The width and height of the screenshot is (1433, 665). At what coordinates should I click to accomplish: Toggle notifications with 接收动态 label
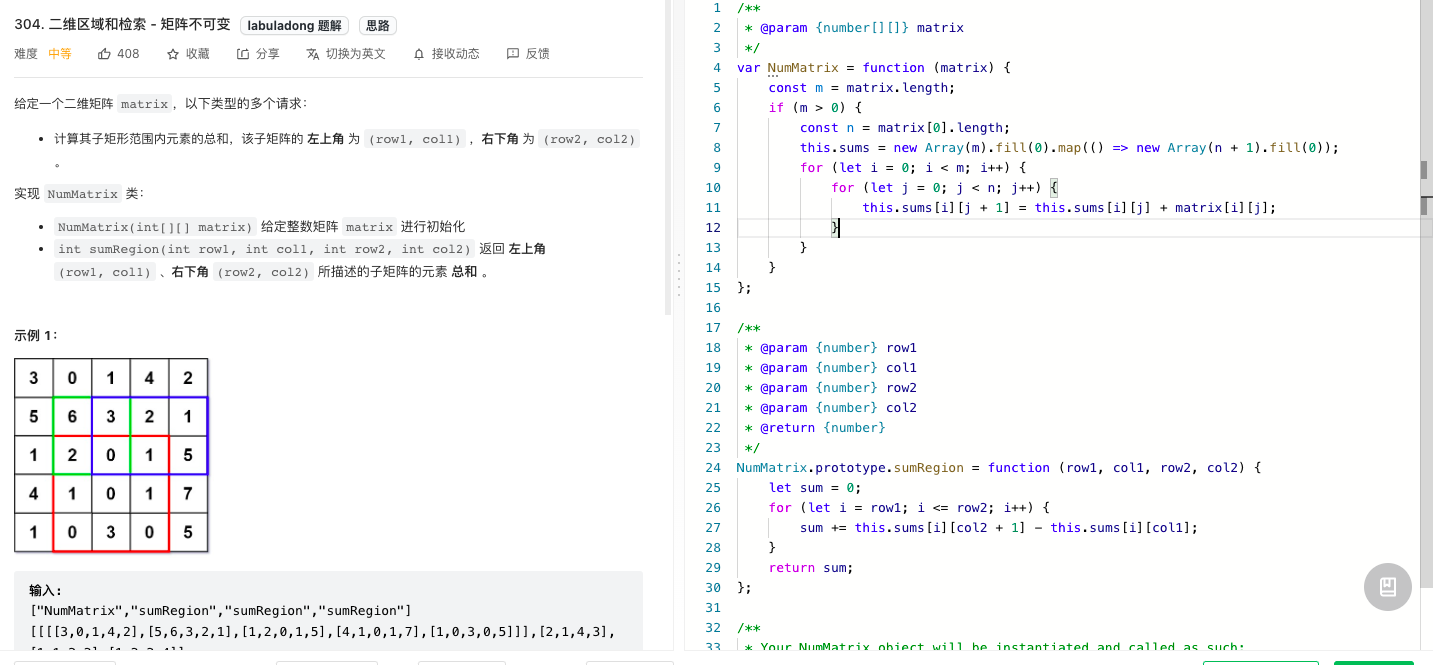click(x=455, y=54)
